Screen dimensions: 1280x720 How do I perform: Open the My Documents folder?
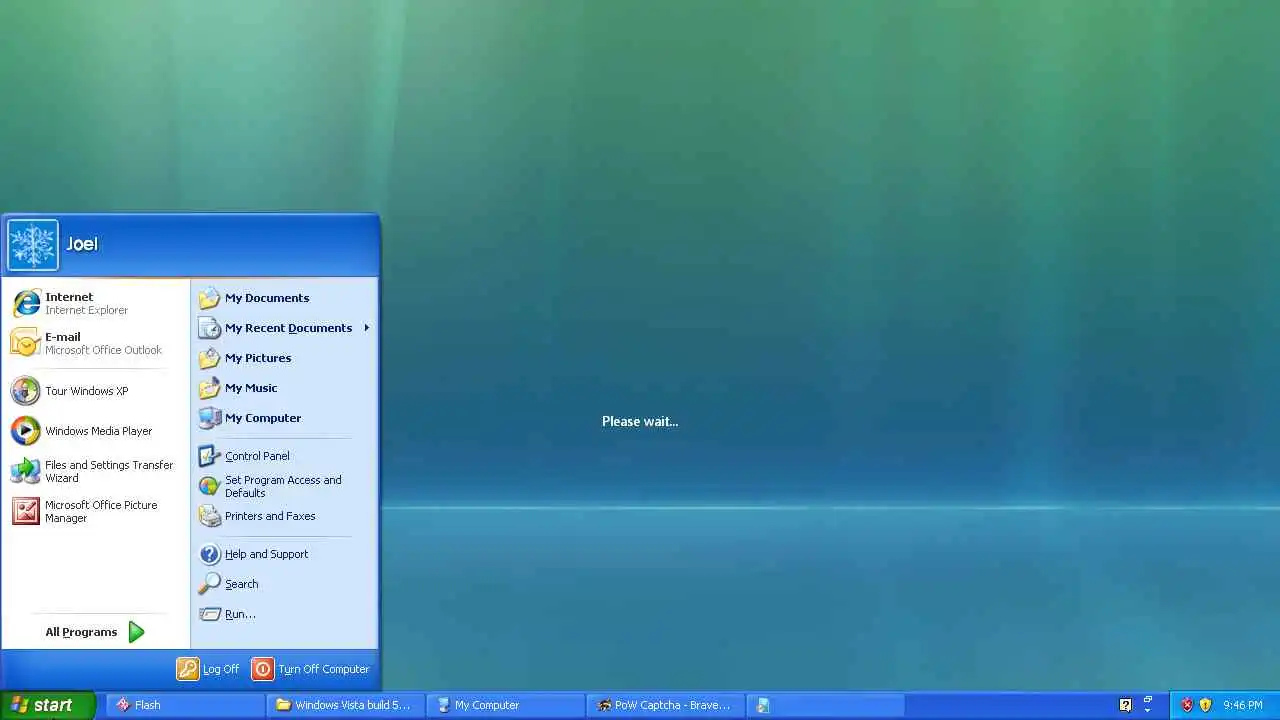click(x=284, y=298)
